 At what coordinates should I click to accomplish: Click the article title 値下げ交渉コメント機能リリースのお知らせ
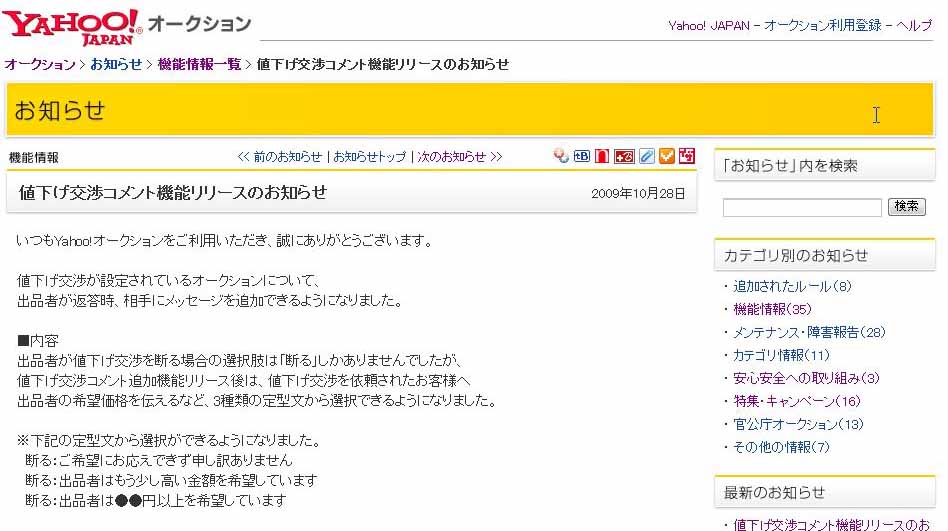(173, 192)
